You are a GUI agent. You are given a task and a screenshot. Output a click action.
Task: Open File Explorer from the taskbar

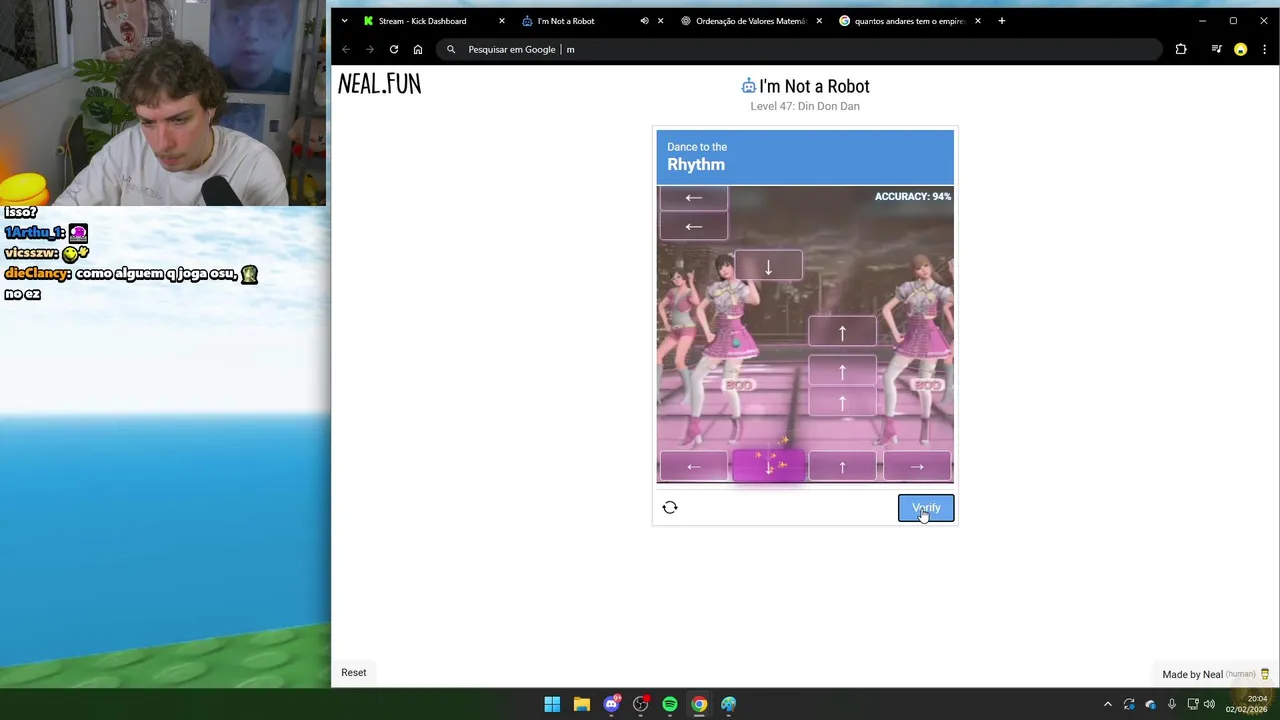coord(581,704)
